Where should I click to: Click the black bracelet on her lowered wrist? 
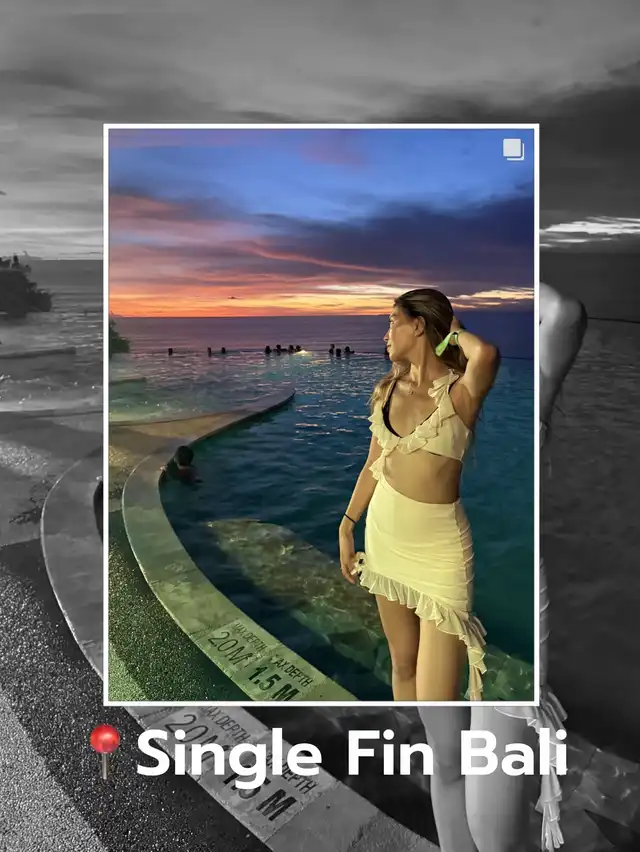(x=349, y=518)
